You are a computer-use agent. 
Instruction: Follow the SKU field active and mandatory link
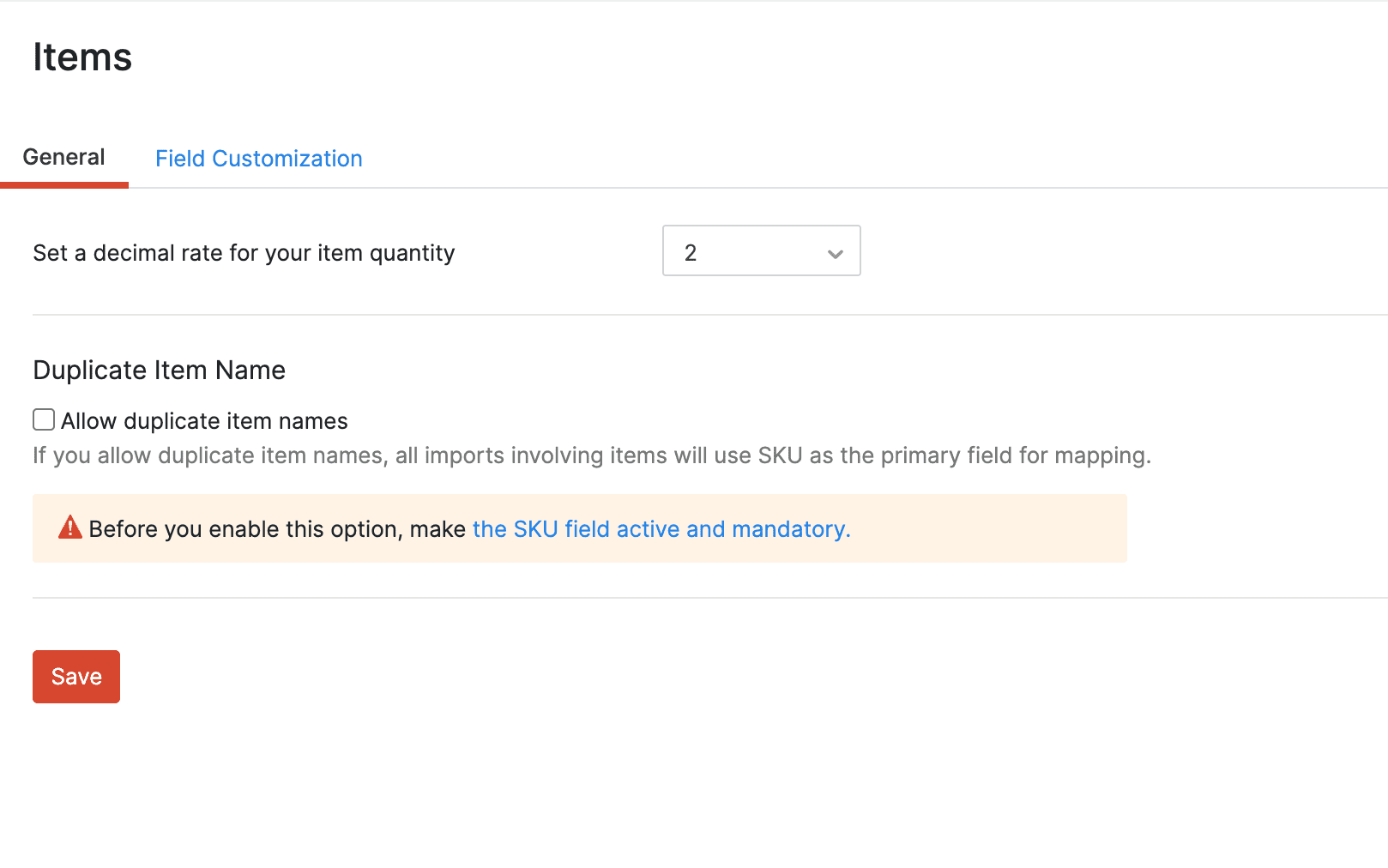661,529
